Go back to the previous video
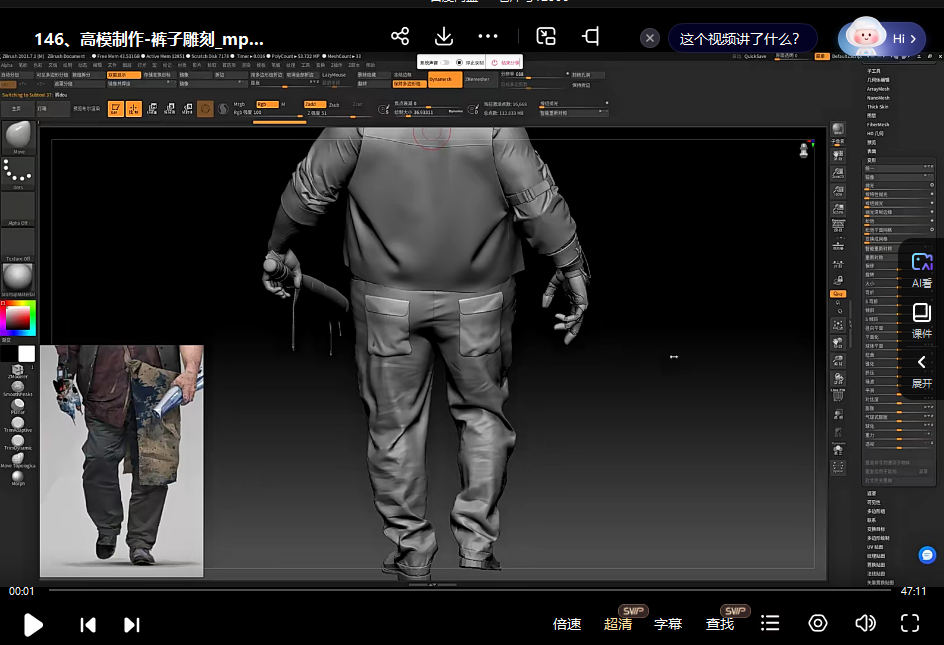 pos(88,624)
